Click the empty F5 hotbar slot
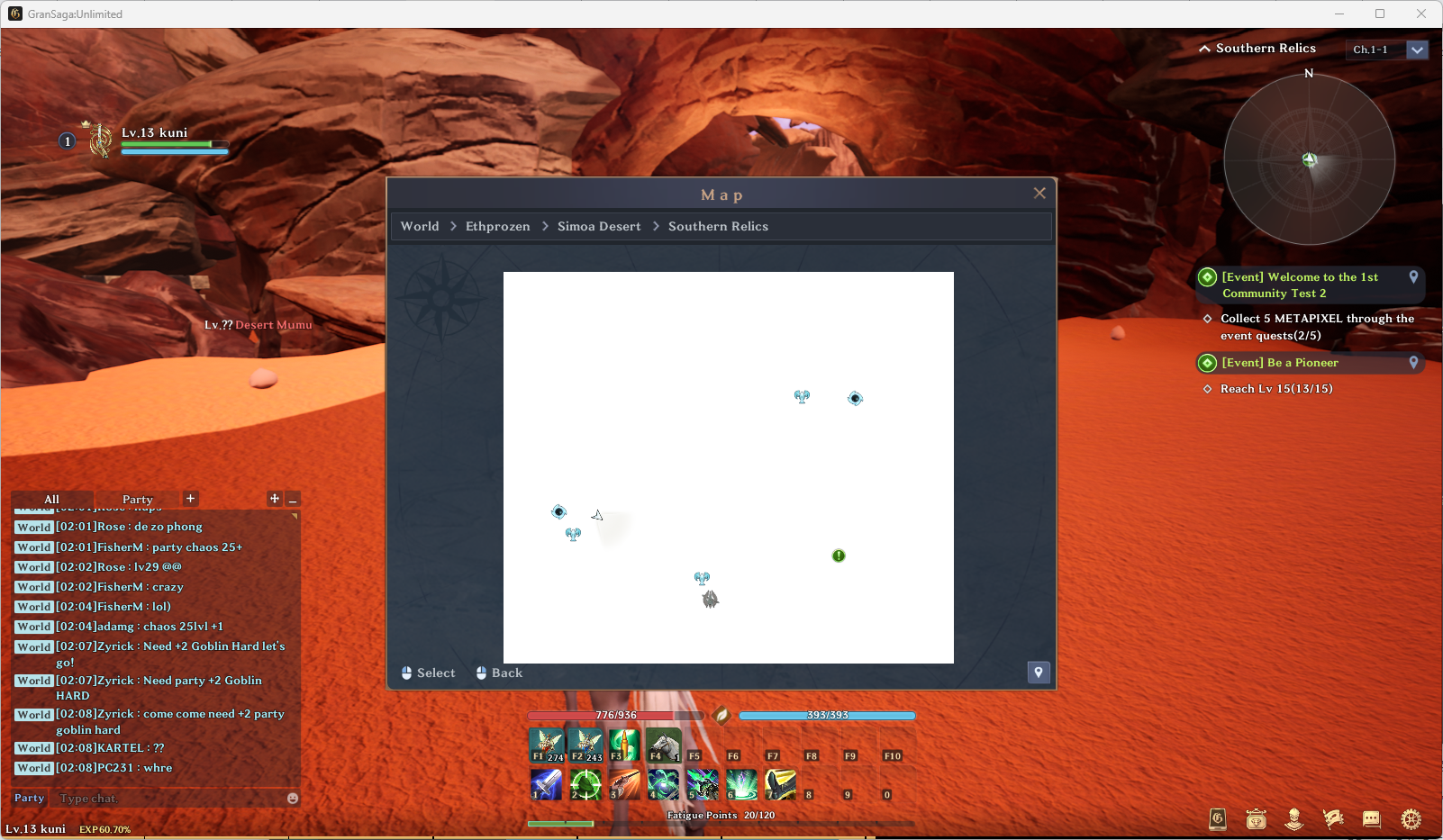This screenshot has width=1443, height=840. point(703,745)
